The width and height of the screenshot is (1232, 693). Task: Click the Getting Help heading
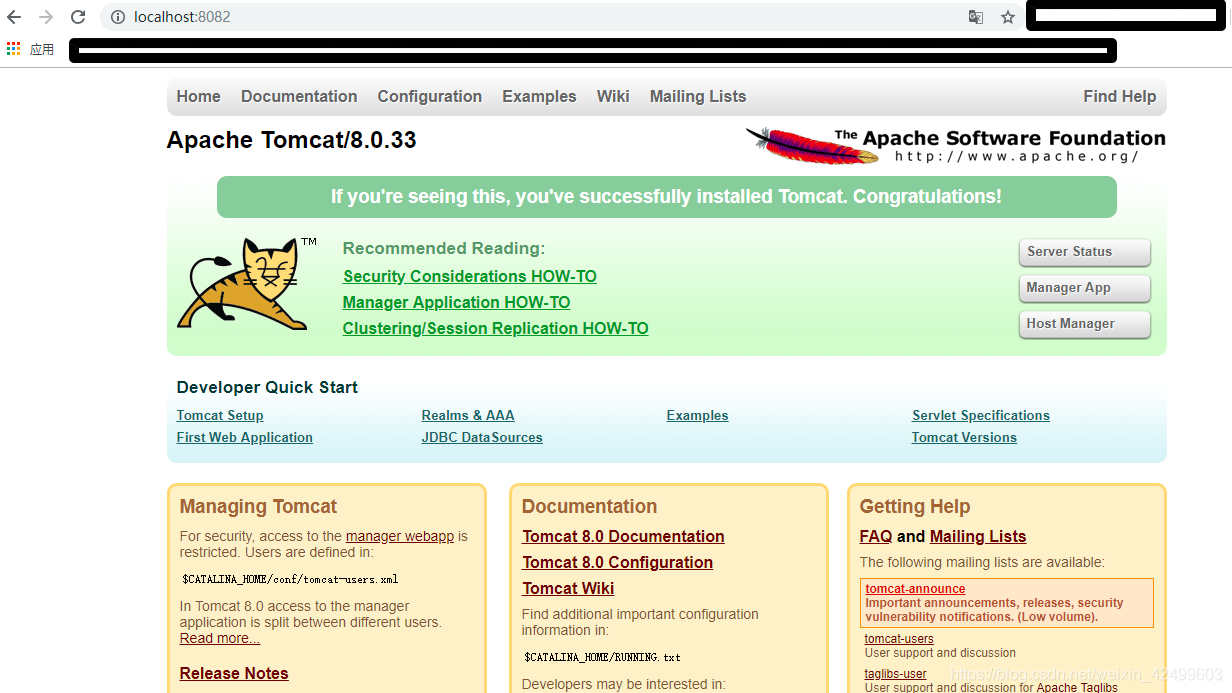[915, 506]
